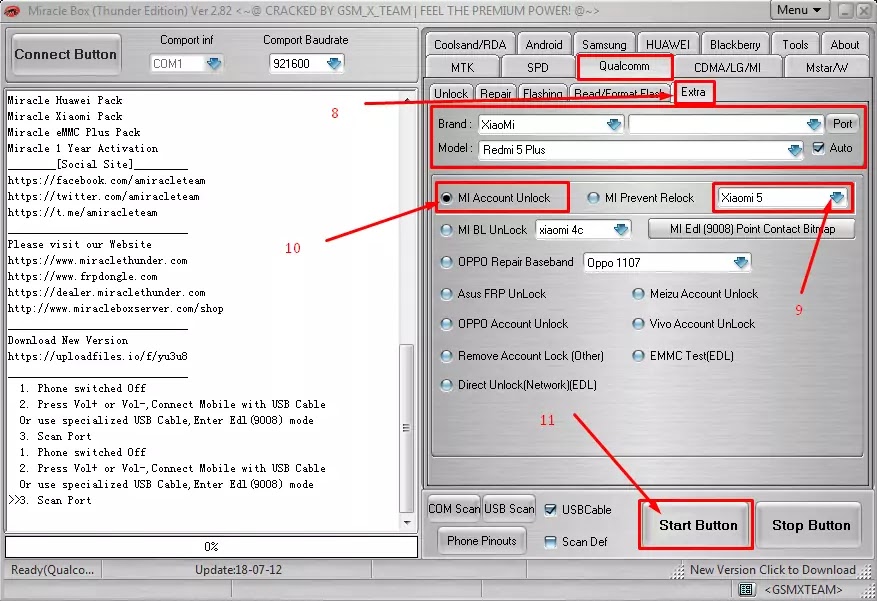877x601 pixels.
Task: Open the Flashing sub-tab
Action: (543, 93)
